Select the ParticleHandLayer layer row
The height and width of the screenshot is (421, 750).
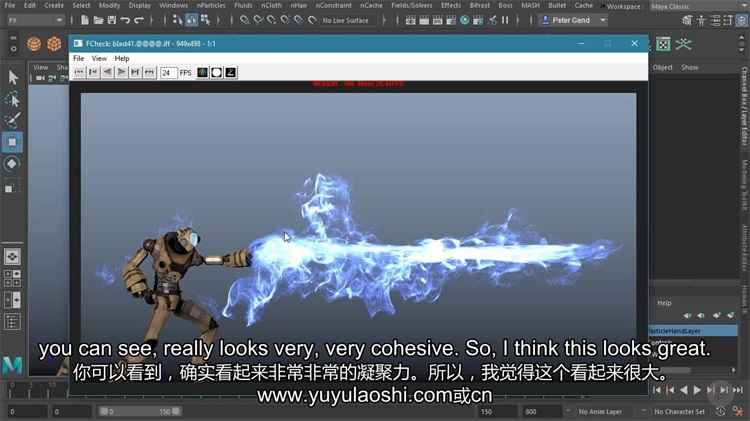pos(693,331)
